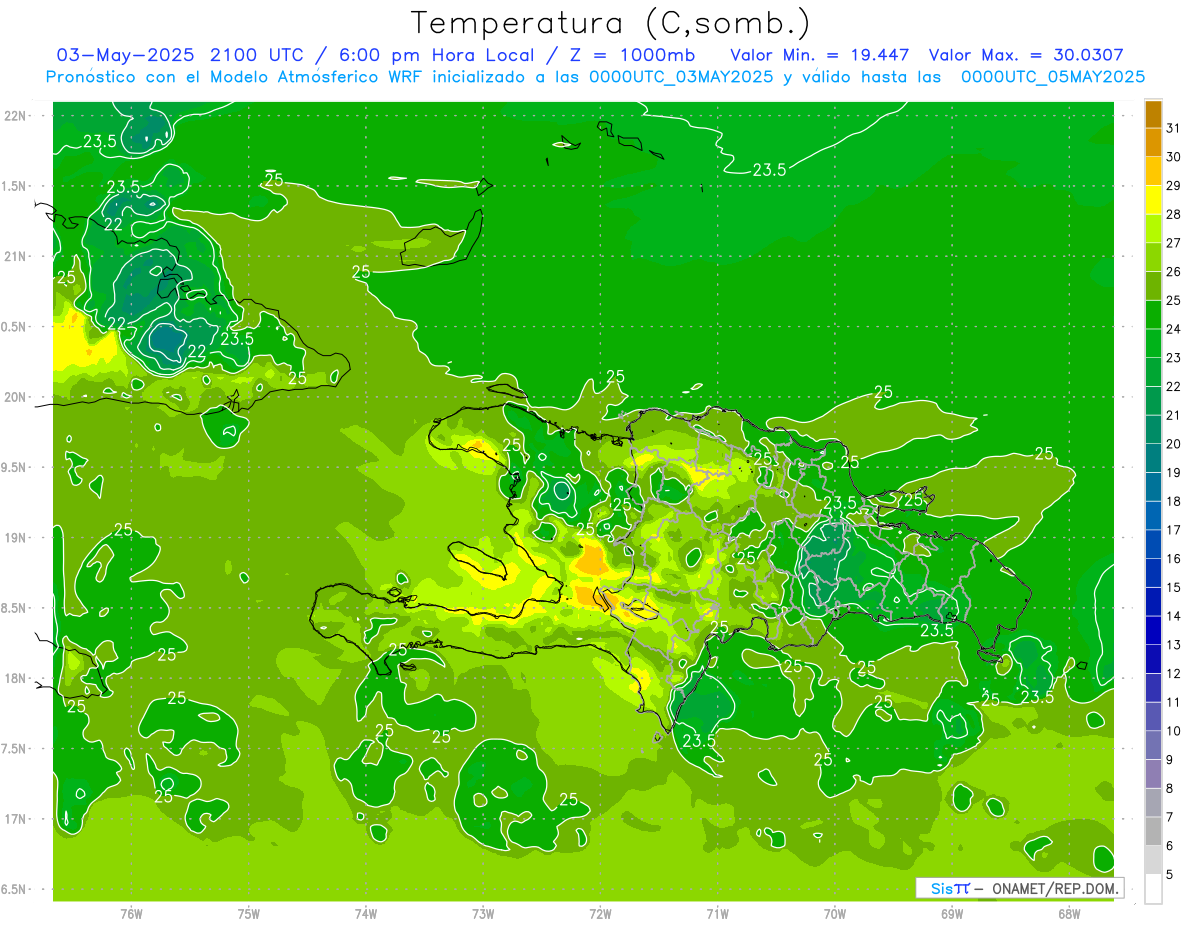Screen dimensions: 1200x927
Task: Click the "68W" longitude axis label
Action: pyautogui.click(x=1069, y=914)
